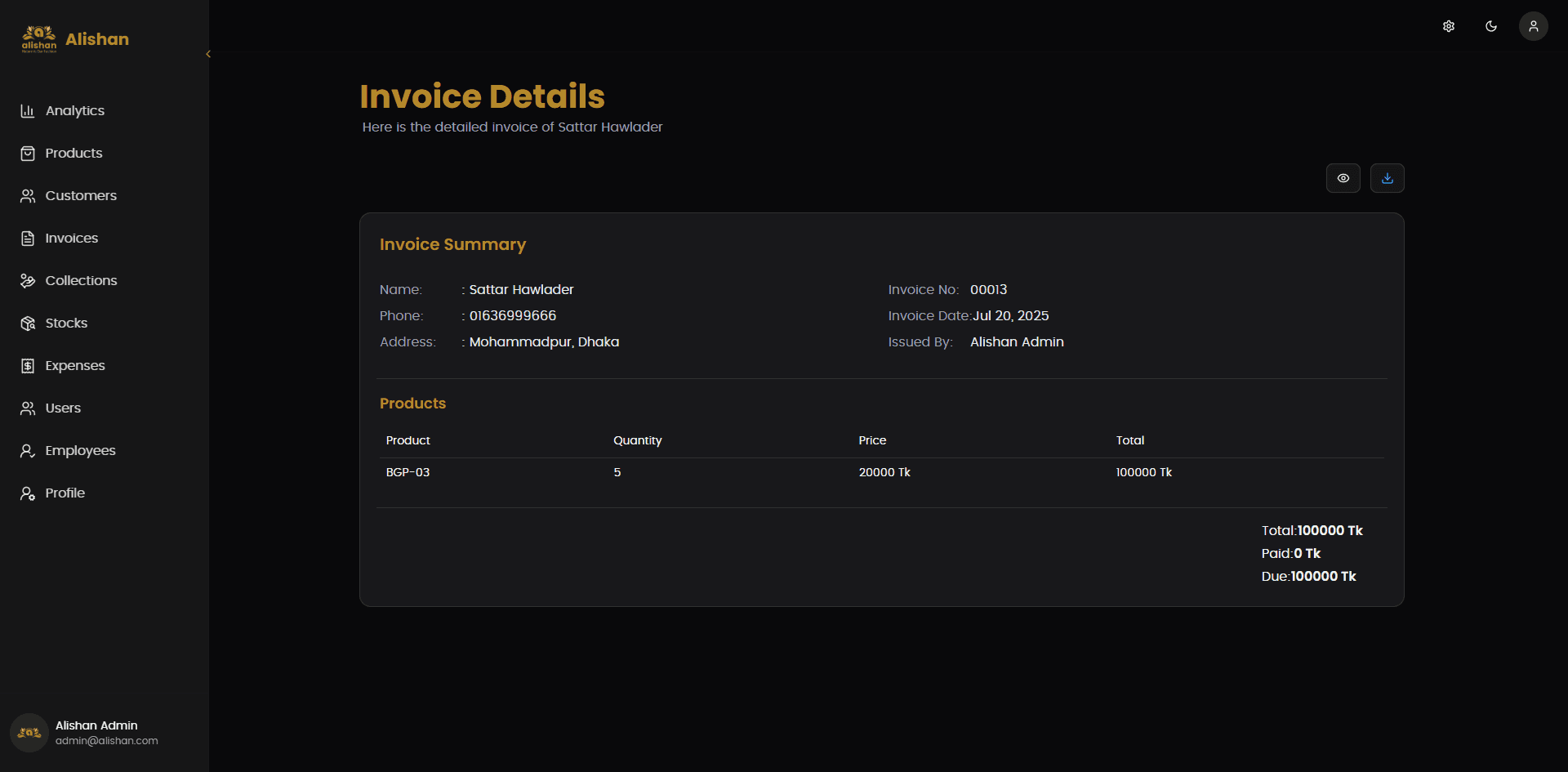Click the Employees person-check icon
This screenshot has width=1568, height=772.
[x=28, y=451]
